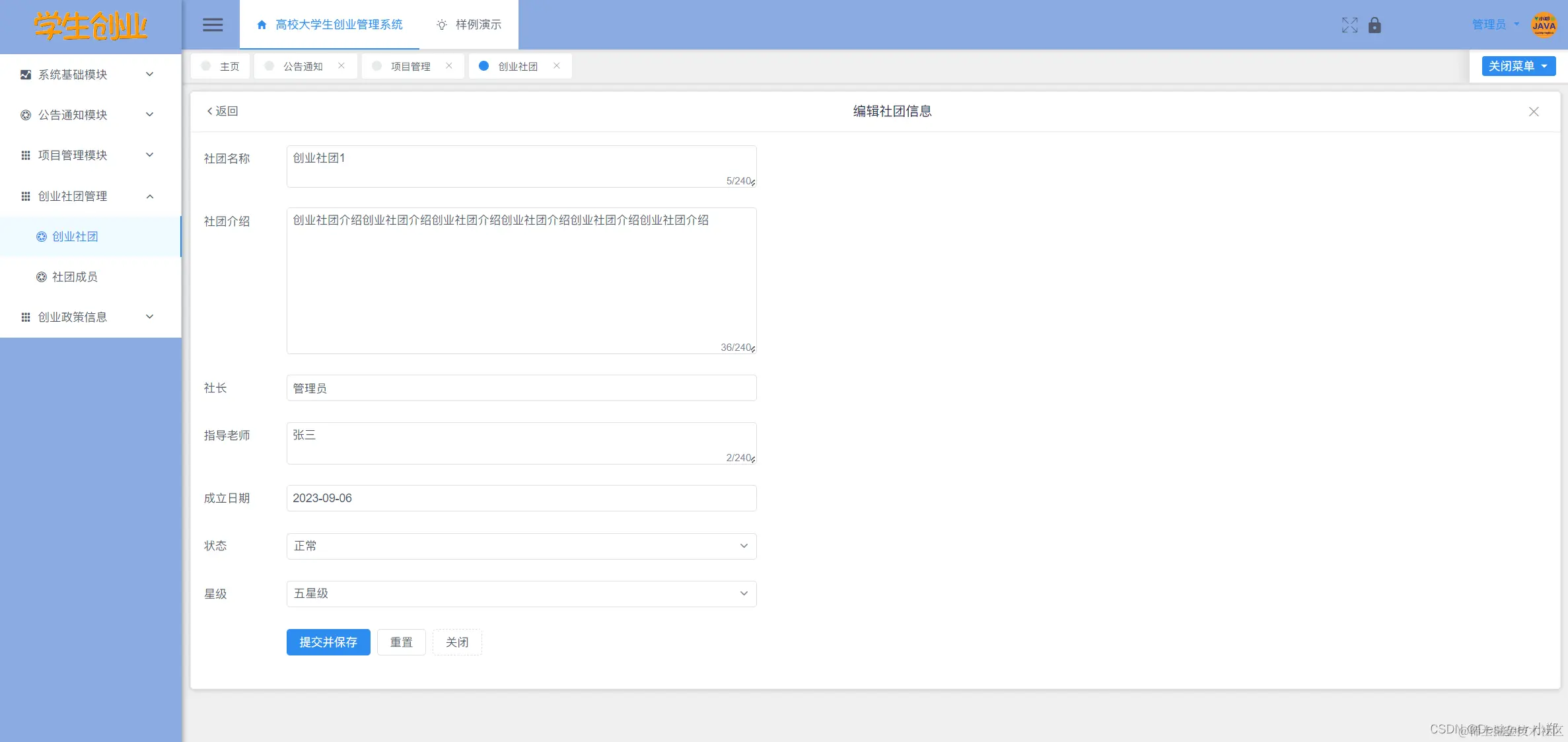This screenshot has width=1568, height=742.
Task: Switch to the 主页 tab
Action: point(221,66)
